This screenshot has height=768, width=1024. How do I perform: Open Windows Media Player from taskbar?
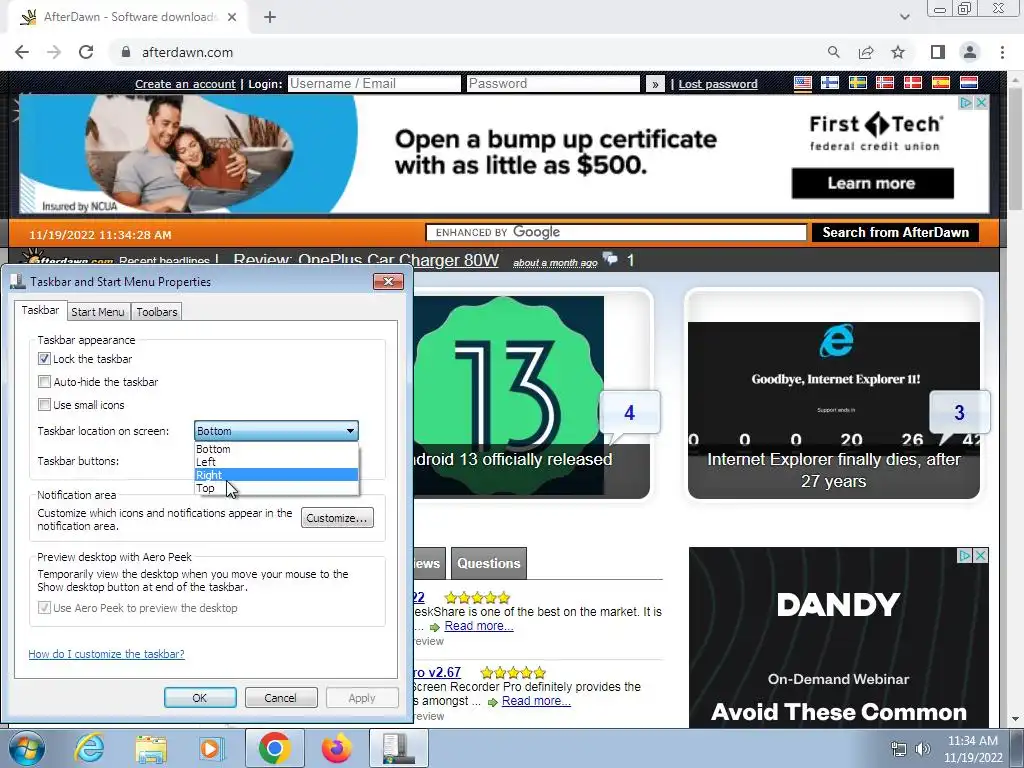(212, 748)
